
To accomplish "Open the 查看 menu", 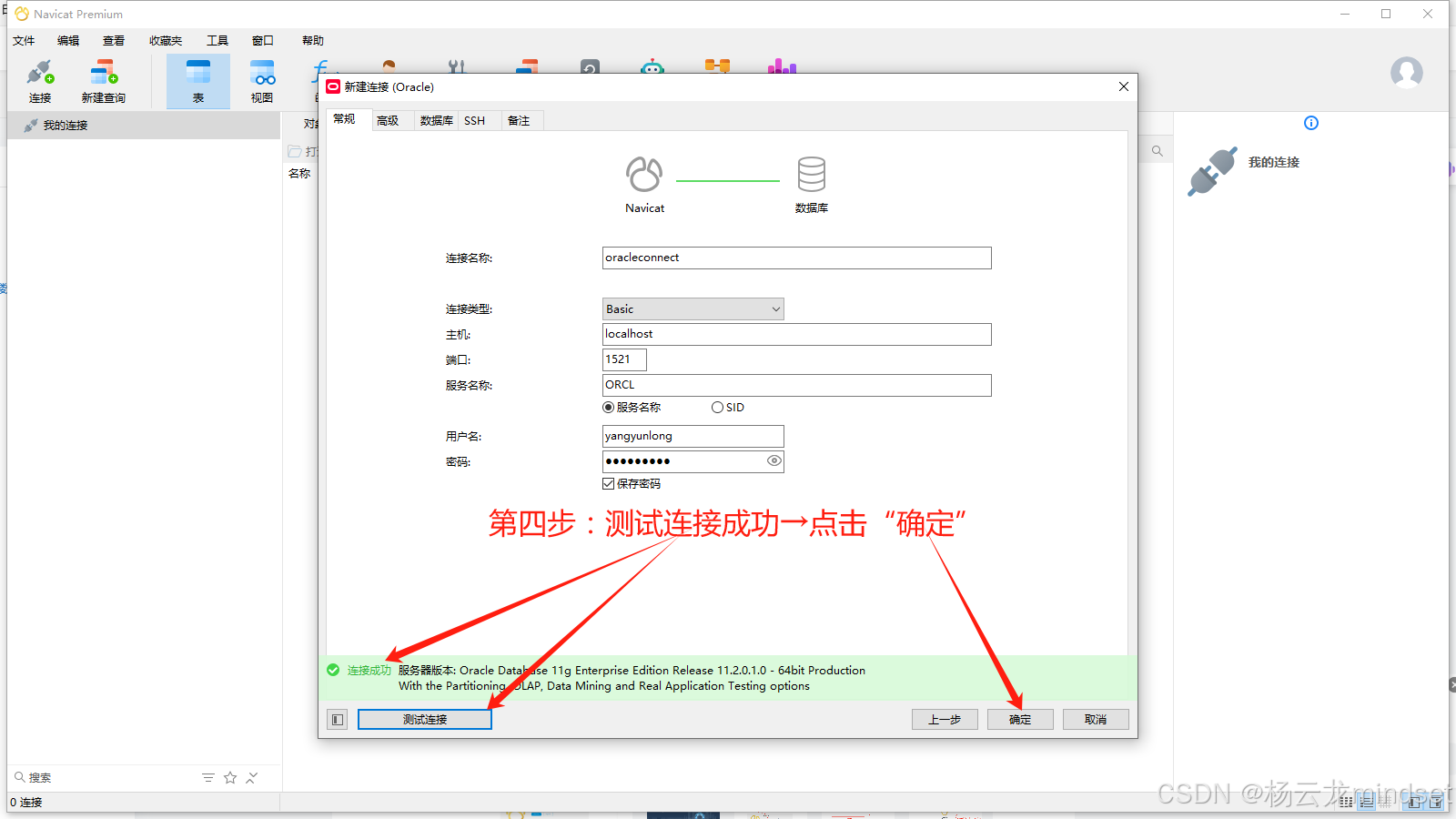I will pyautogui.click(x=114, y=41).
